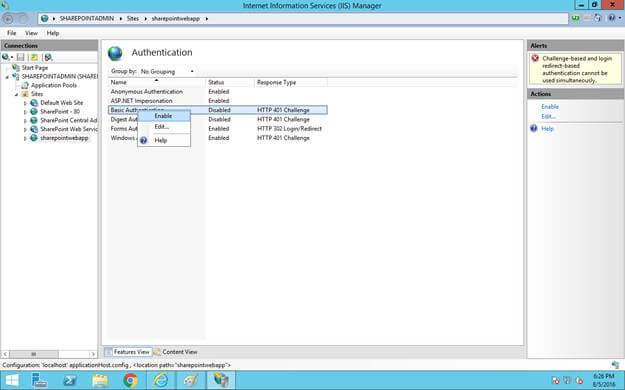Viewport: 625px width, 390px height.
Task: Open File Explorer from the taskbar
Action: [100, 380]
